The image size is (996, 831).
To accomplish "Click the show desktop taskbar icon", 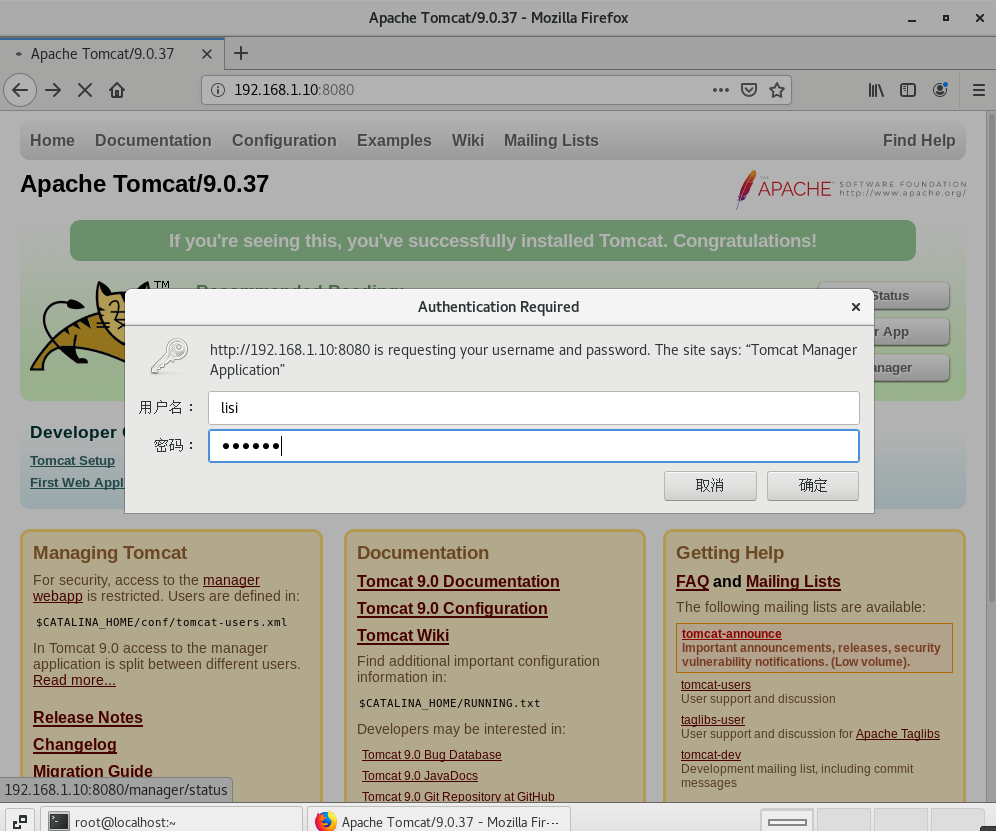I will 20,821.
